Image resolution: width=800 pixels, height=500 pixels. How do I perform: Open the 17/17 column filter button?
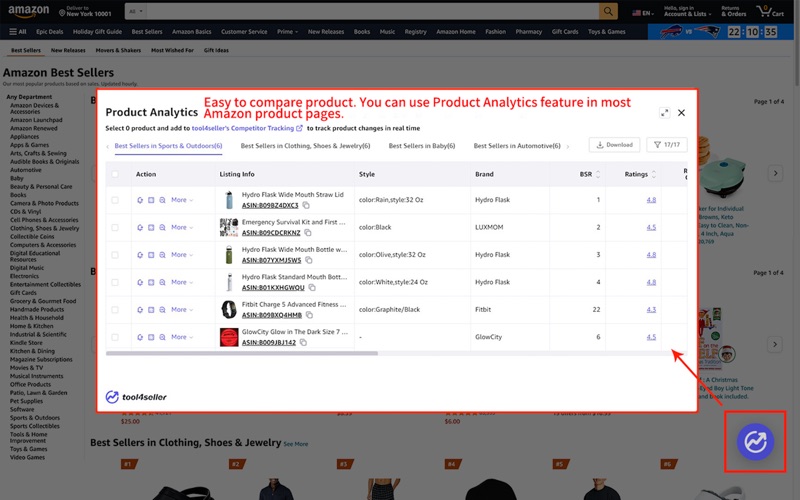pyautogui.click(x=667, y=145)
